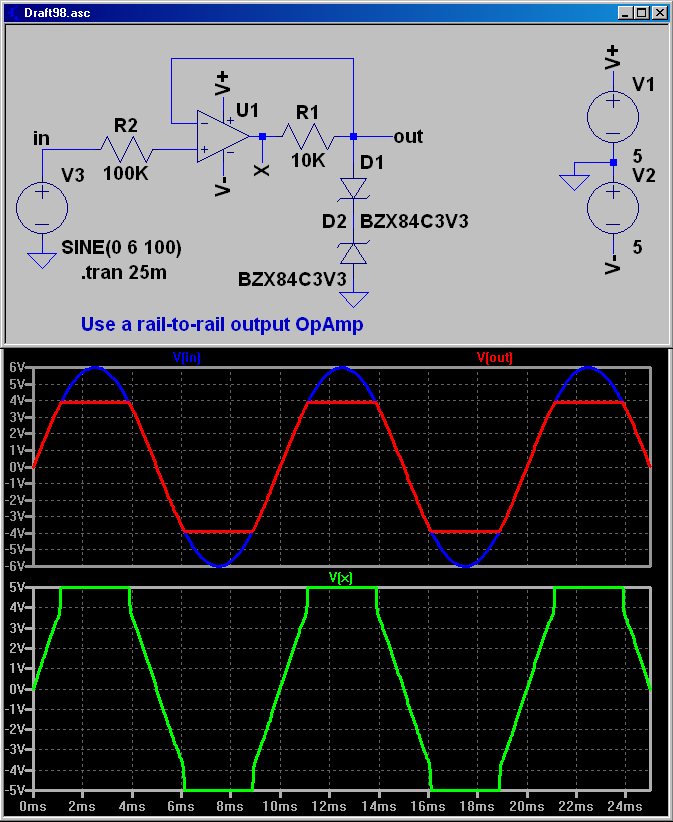
Task: Close the Draft98.asc window
Action: 659,13
